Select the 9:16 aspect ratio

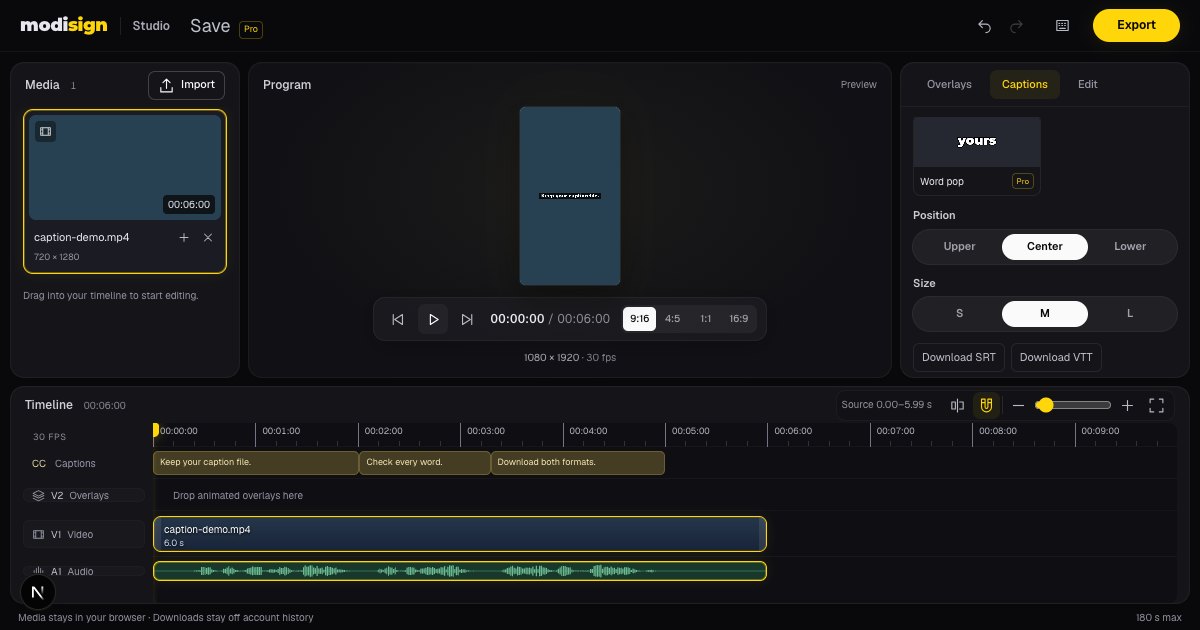[x=639, y=319]
